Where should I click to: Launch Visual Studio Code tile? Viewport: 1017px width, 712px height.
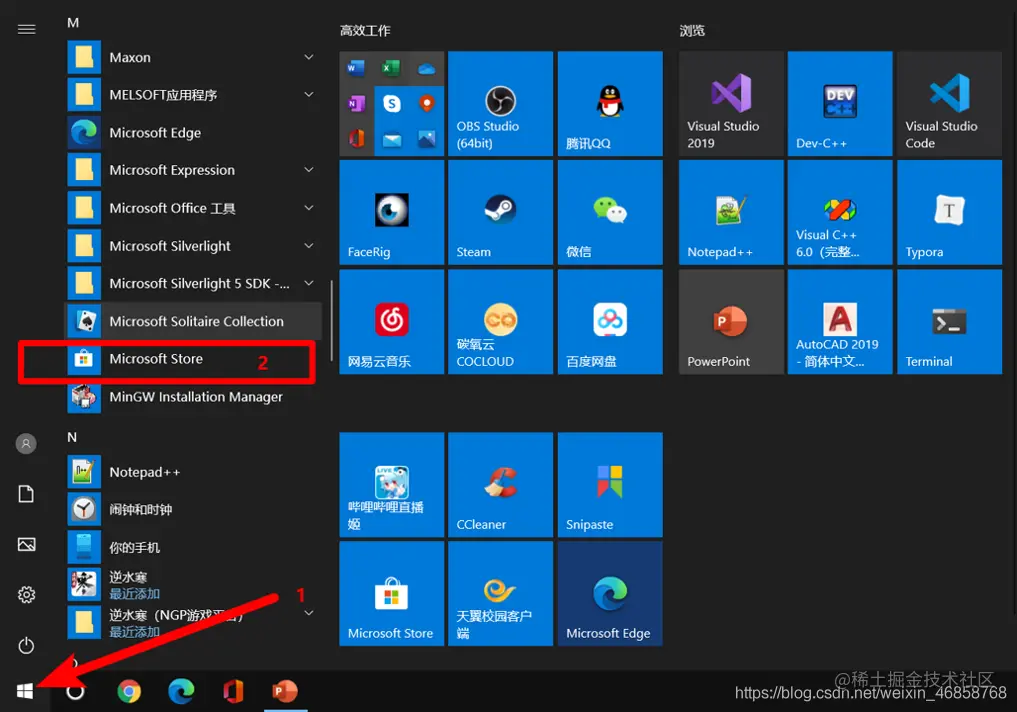tap(950, 104)
